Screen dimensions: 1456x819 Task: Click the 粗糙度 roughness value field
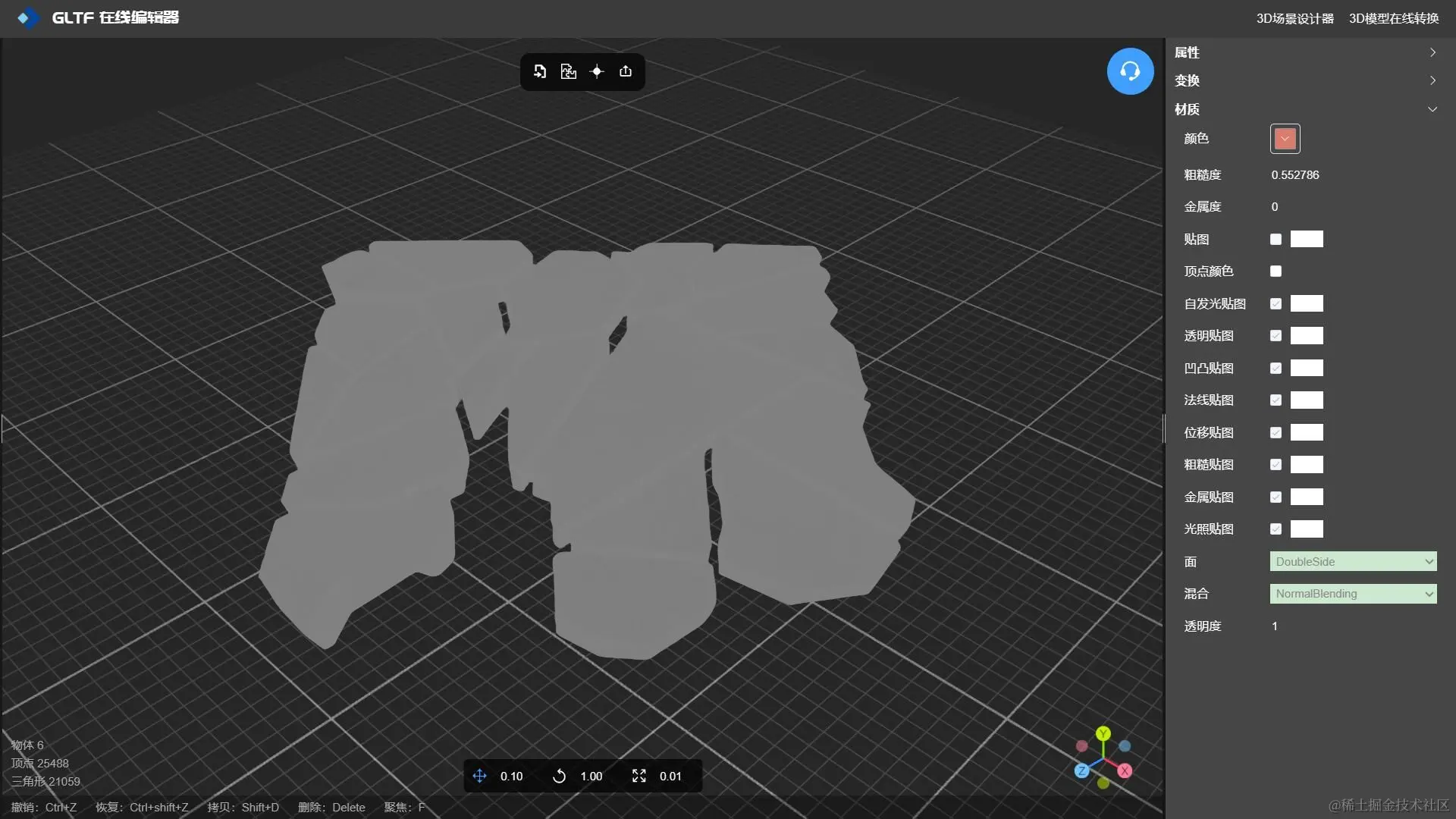[1295, 175]
